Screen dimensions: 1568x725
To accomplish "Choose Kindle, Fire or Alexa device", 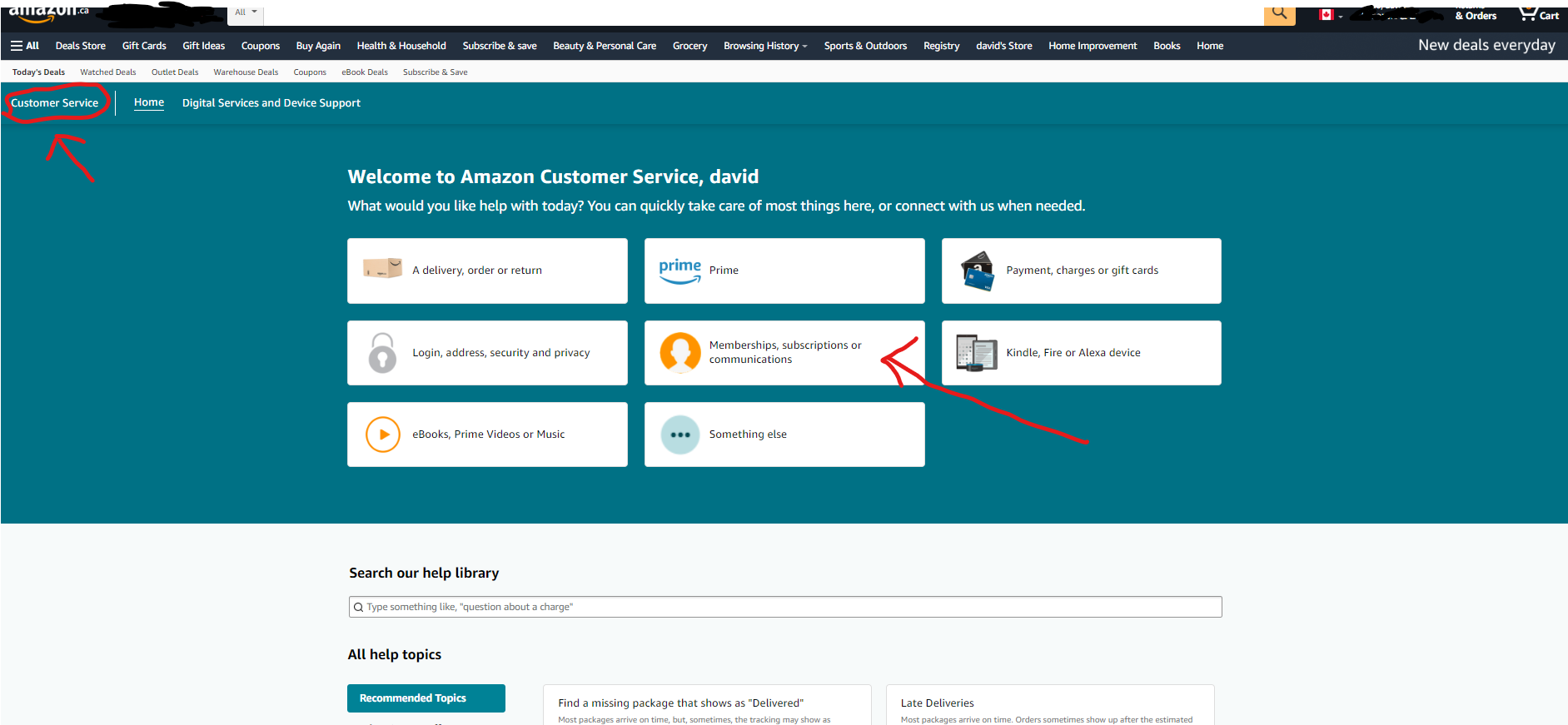I will 1082,353.
